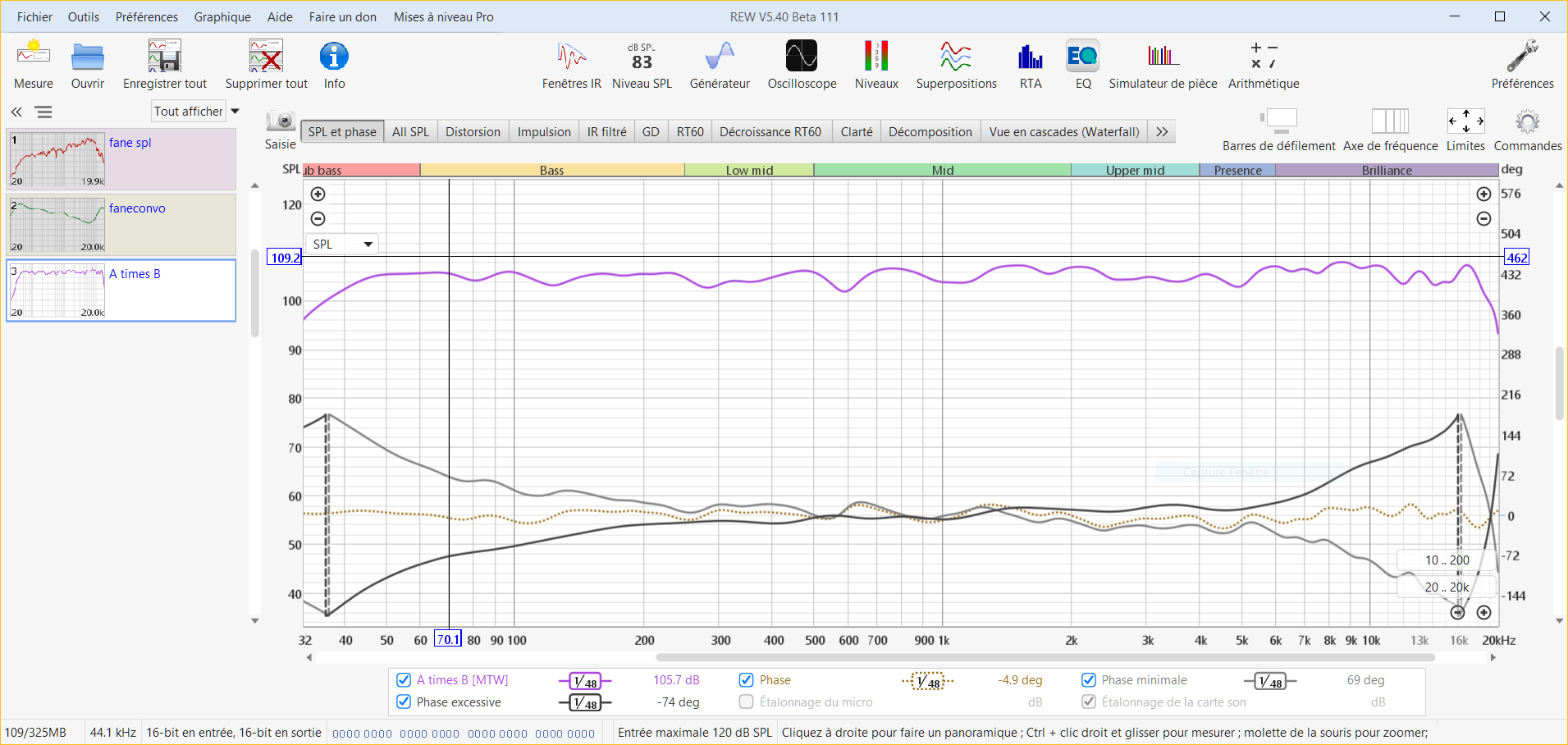The width and height of the screenshot is (1568, 745).
Task: Start a new measurement with Mesure
Action: [34, 64]
